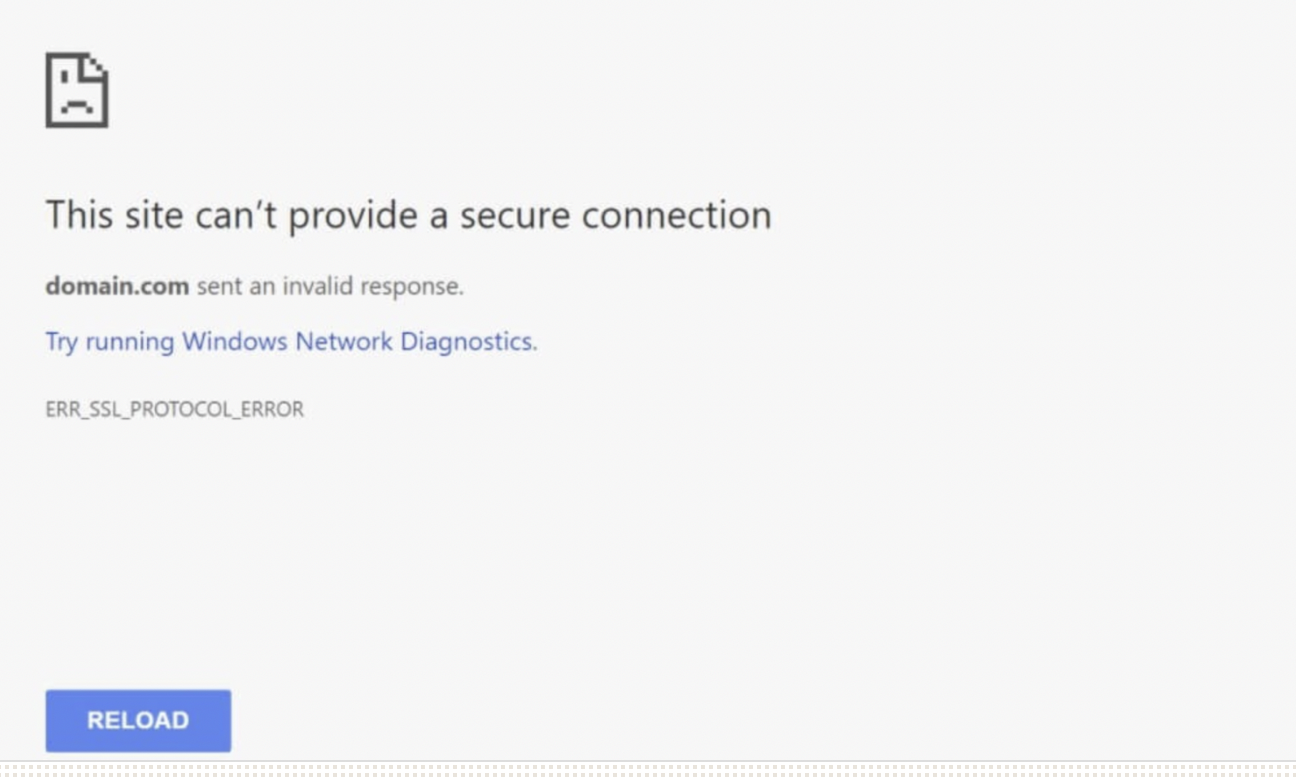Click the 'sent an invalid response.' text
The width and height of the screenshot is (1296, 778).
tap(330, 286)
